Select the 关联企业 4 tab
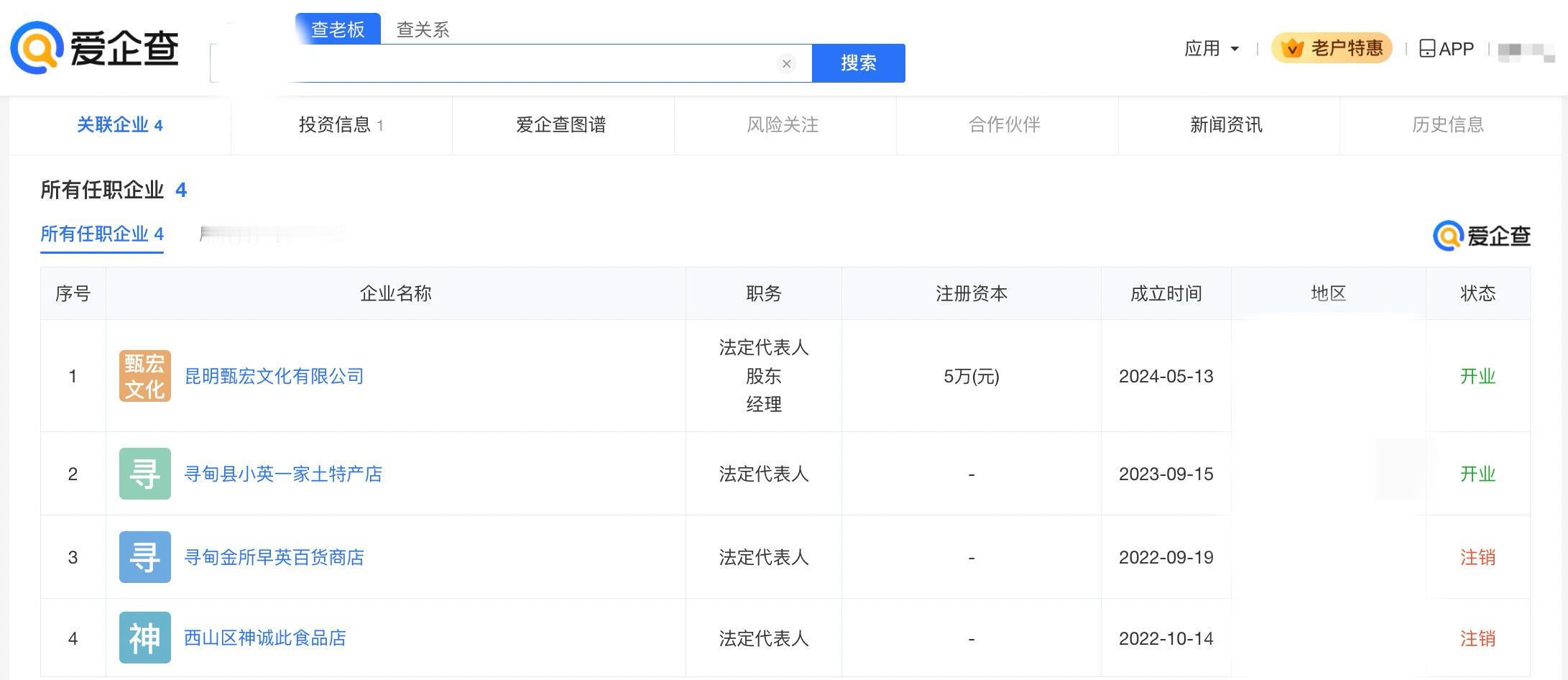The height and width of the screenshot is (680, 1568). tap(120, 124)
